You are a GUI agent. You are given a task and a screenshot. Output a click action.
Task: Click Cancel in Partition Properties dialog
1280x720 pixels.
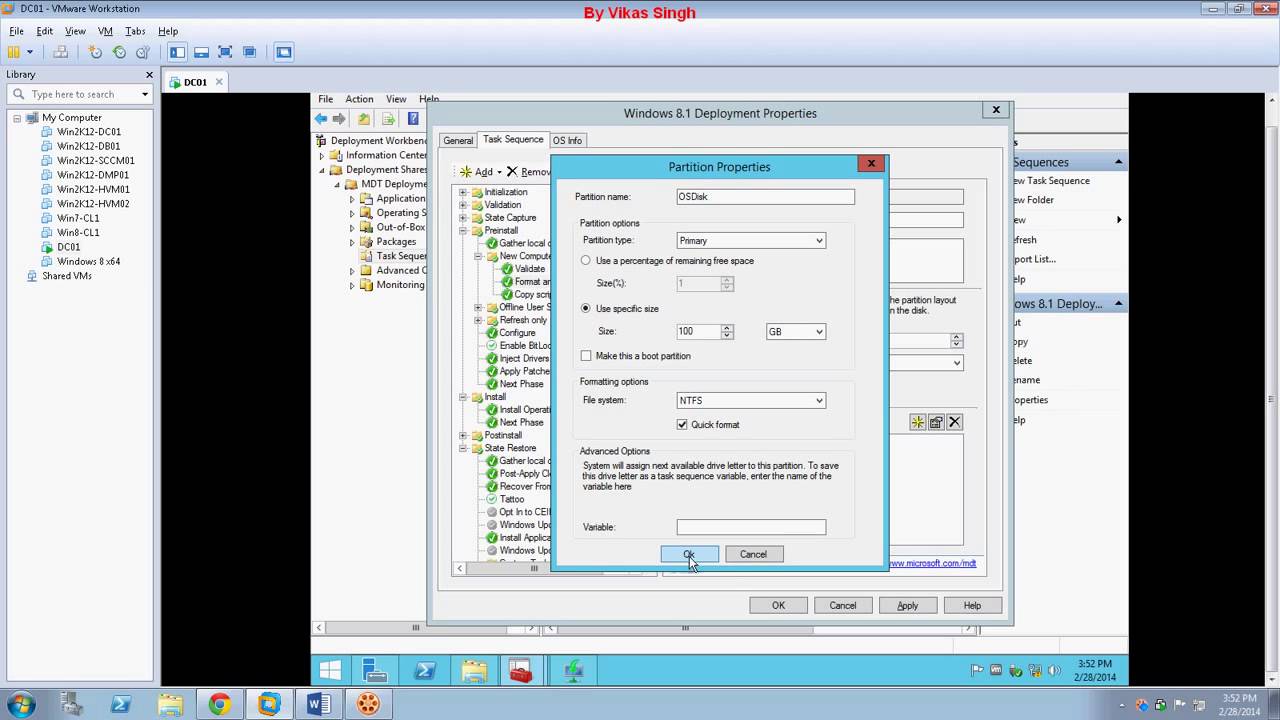[753, 554]
